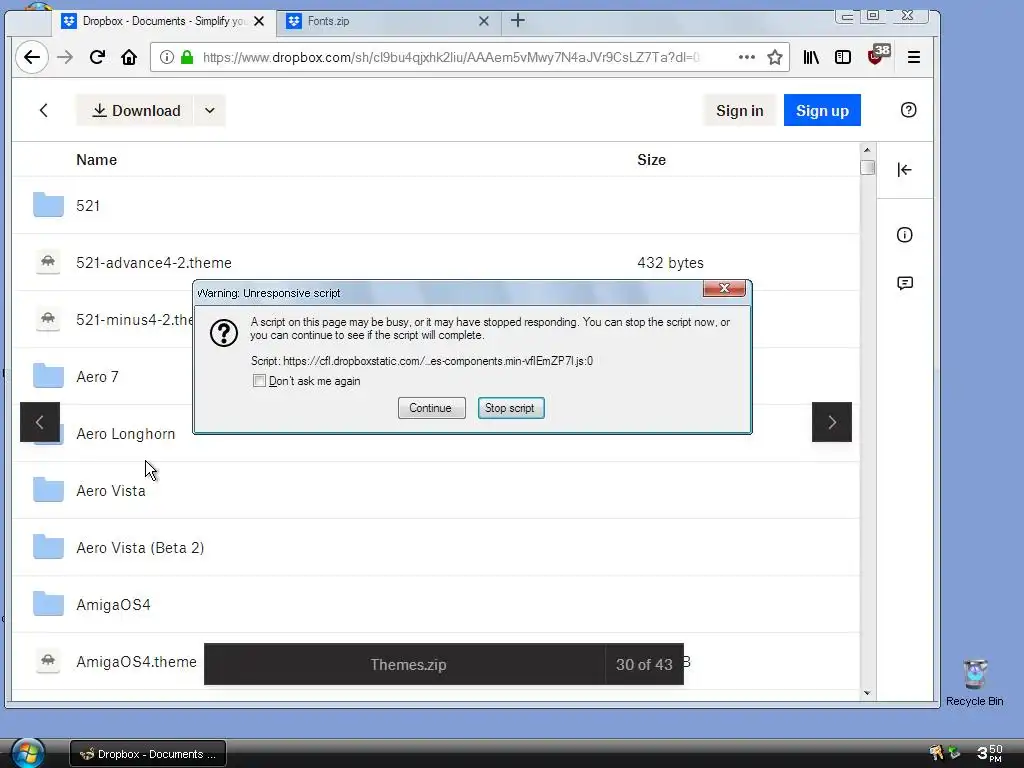1024x768 pixels.
Task: Show site information icon in address bar
Action: 167,57
